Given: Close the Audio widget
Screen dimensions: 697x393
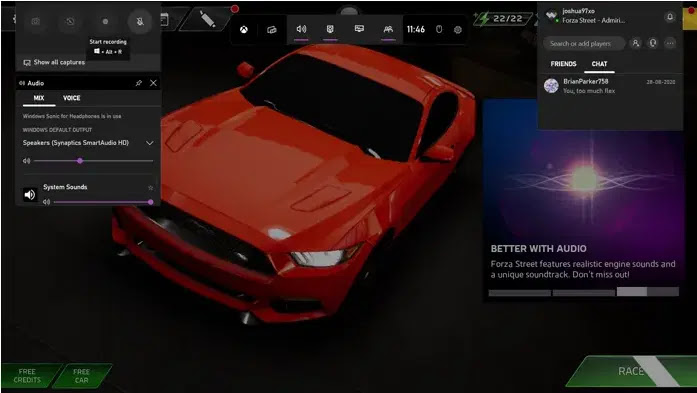Looking at the screenshot, I should click(153, 83).
